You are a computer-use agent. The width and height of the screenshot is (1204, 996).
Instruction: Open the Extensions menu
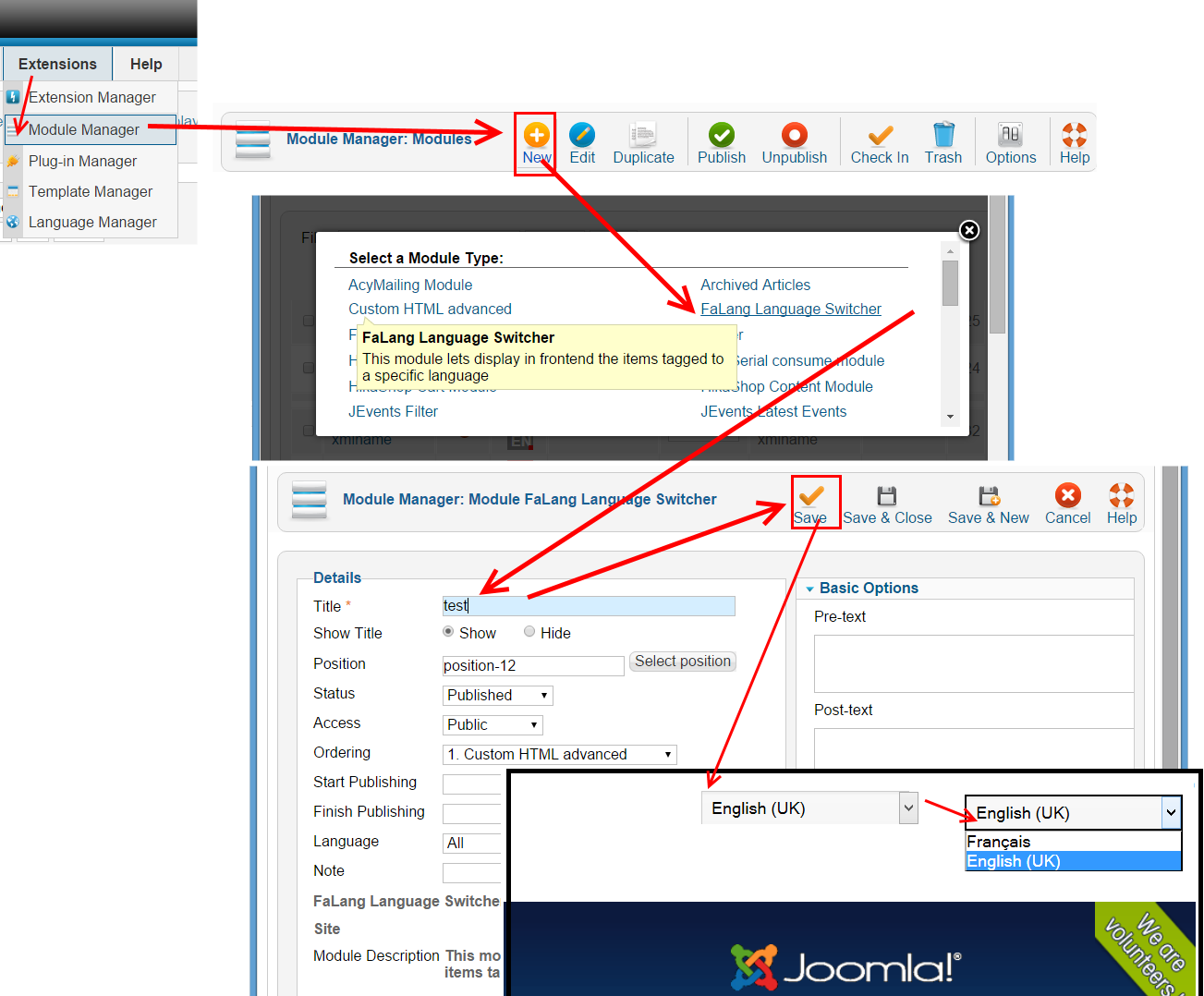pyautogui.click(x=57, y=64)
